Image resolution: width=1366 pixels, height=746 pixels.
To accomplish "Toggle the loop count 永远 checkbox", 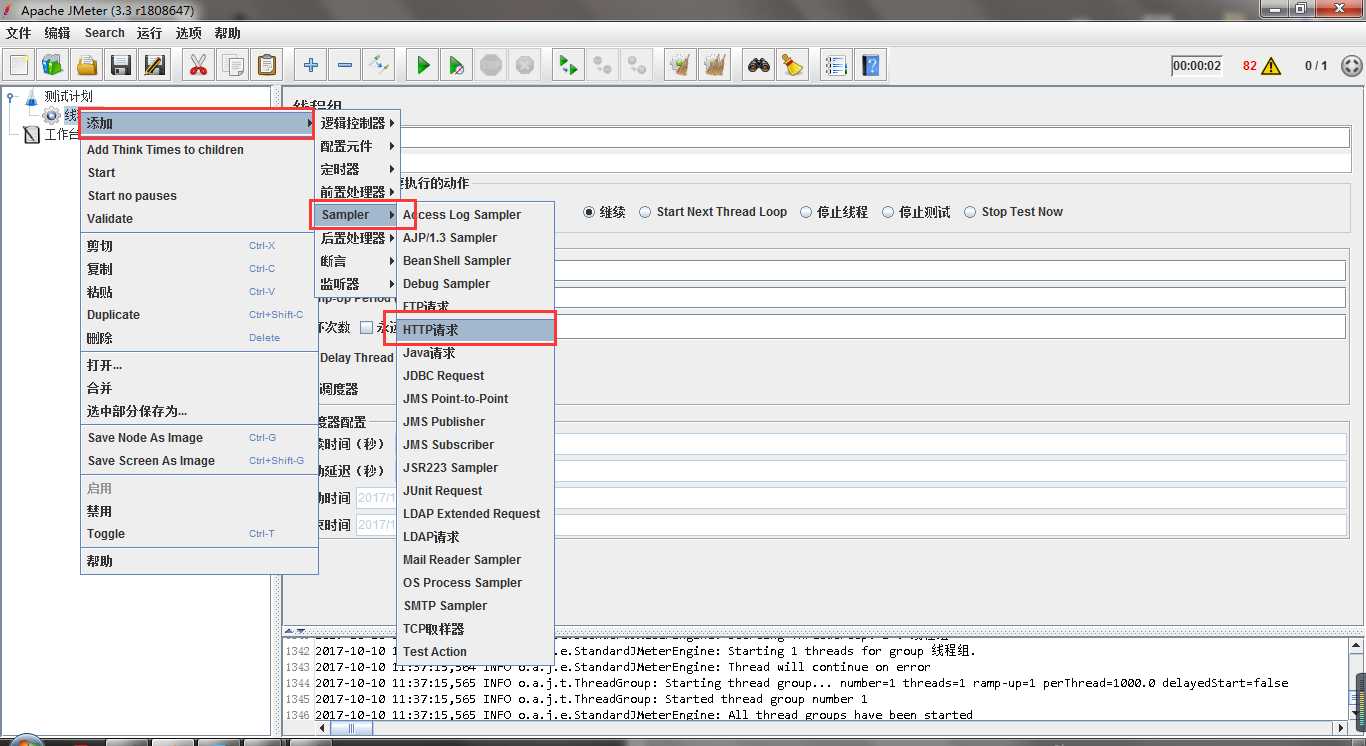I will [x=366, y=327].
